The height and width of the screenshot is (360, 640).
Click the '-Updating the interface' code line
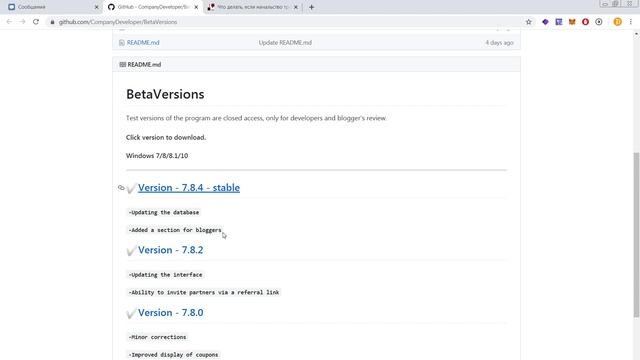(x=165, y=275)
